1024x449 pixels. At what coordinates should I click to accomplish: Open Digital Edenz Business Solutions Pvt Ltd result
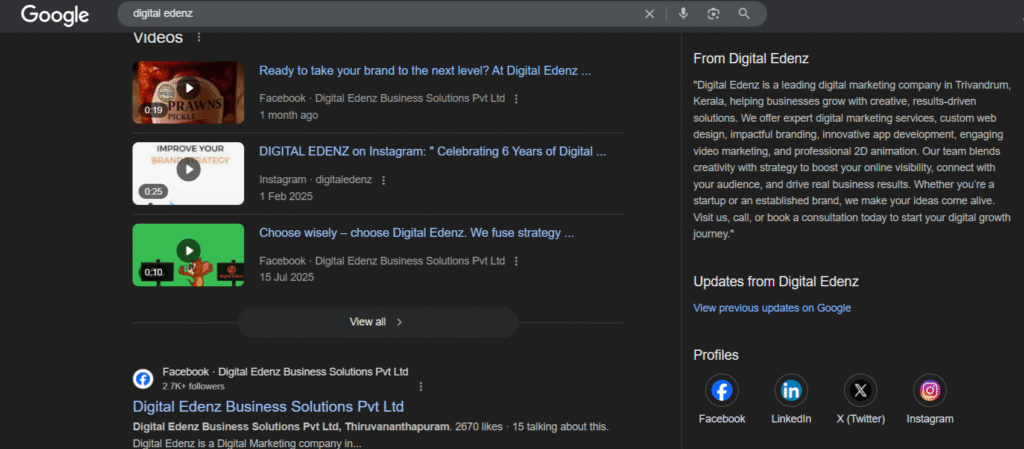click(x=268, y=407)
